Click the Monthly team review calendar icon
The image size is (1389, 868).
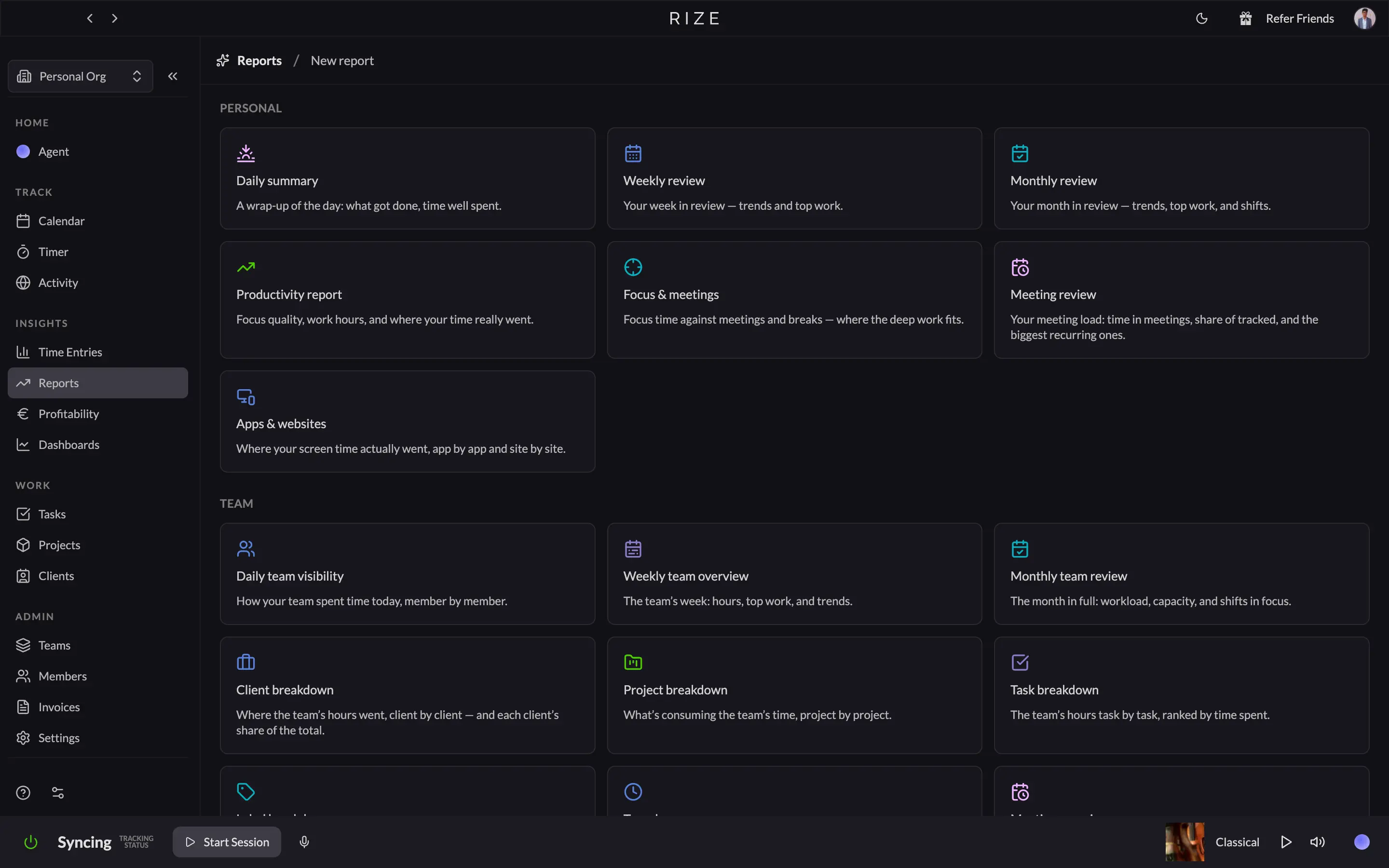pyautogui.click(x=1020, y=549)
